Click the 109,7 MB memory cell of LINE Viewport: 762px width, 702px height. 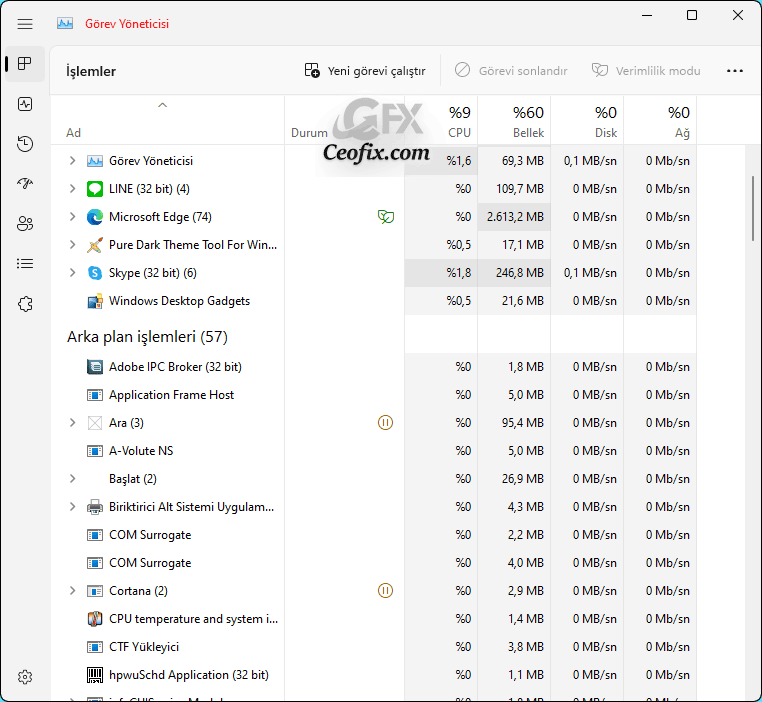514,188
